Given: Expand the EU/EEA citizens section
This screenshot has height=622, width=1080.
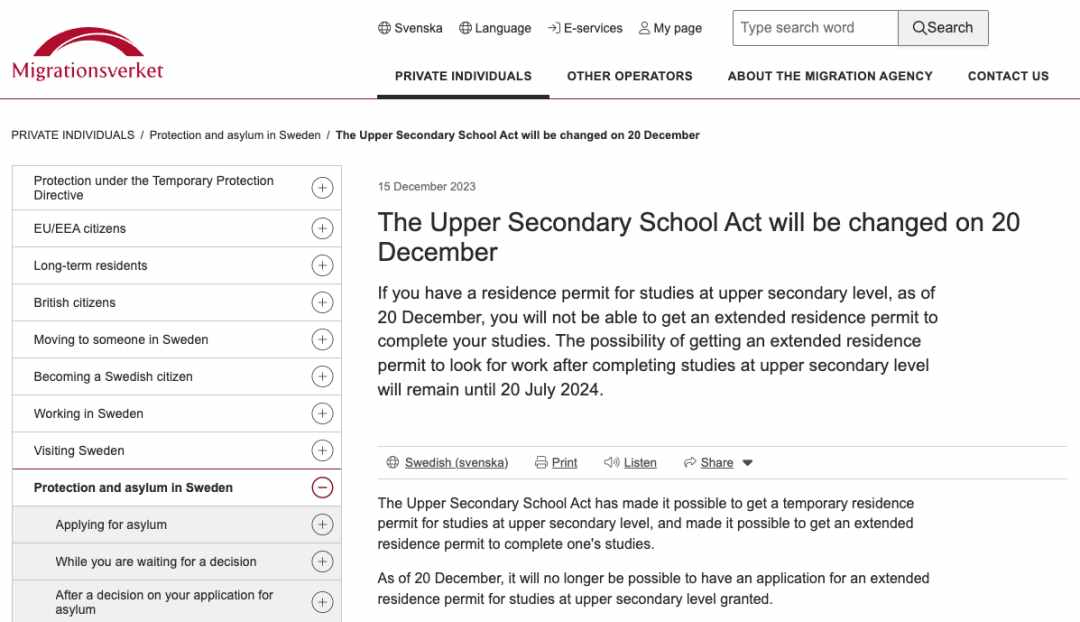Looking at the screenshot, I should [322, 229].
